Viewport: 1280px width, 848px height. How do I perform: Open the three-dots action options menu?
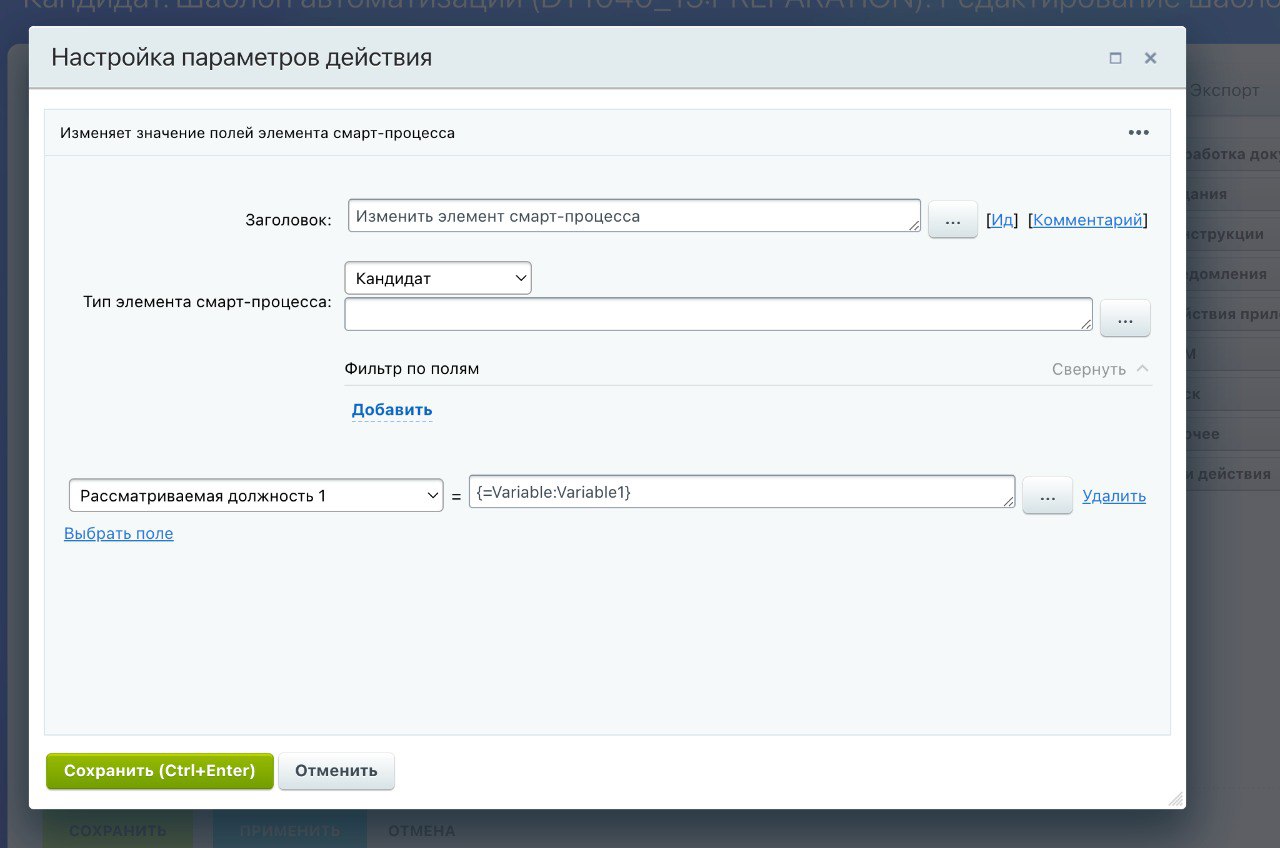[1138, 132]
